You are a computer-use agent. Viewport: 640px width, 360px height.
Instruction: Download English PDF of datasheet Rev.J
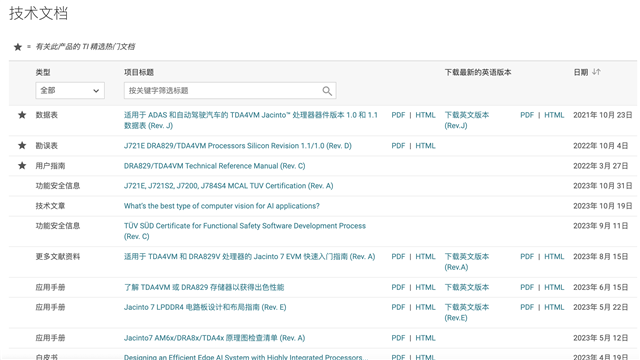527,115
